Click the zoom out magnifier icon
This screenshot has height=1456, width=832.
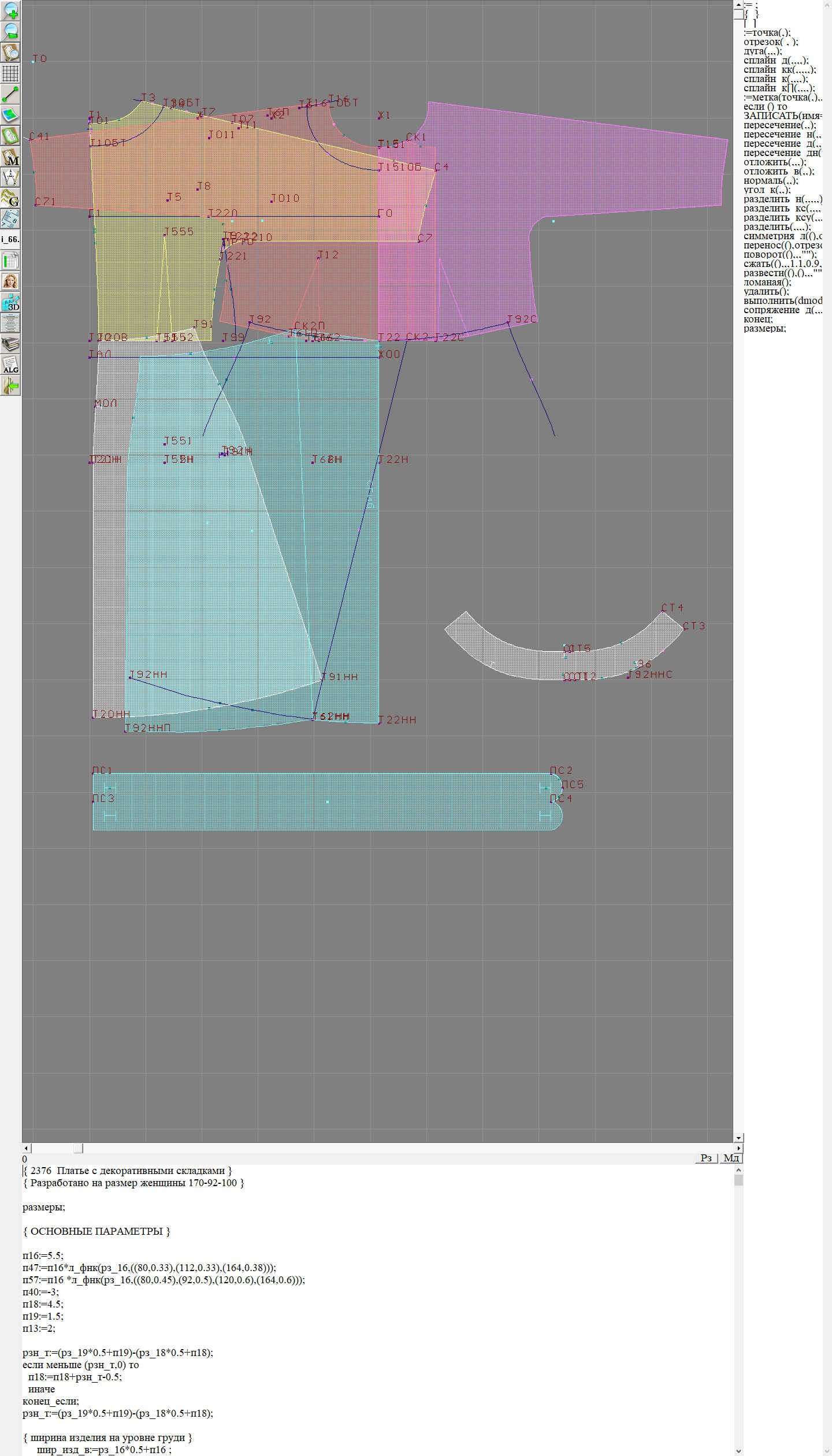(x=10, y=31)
